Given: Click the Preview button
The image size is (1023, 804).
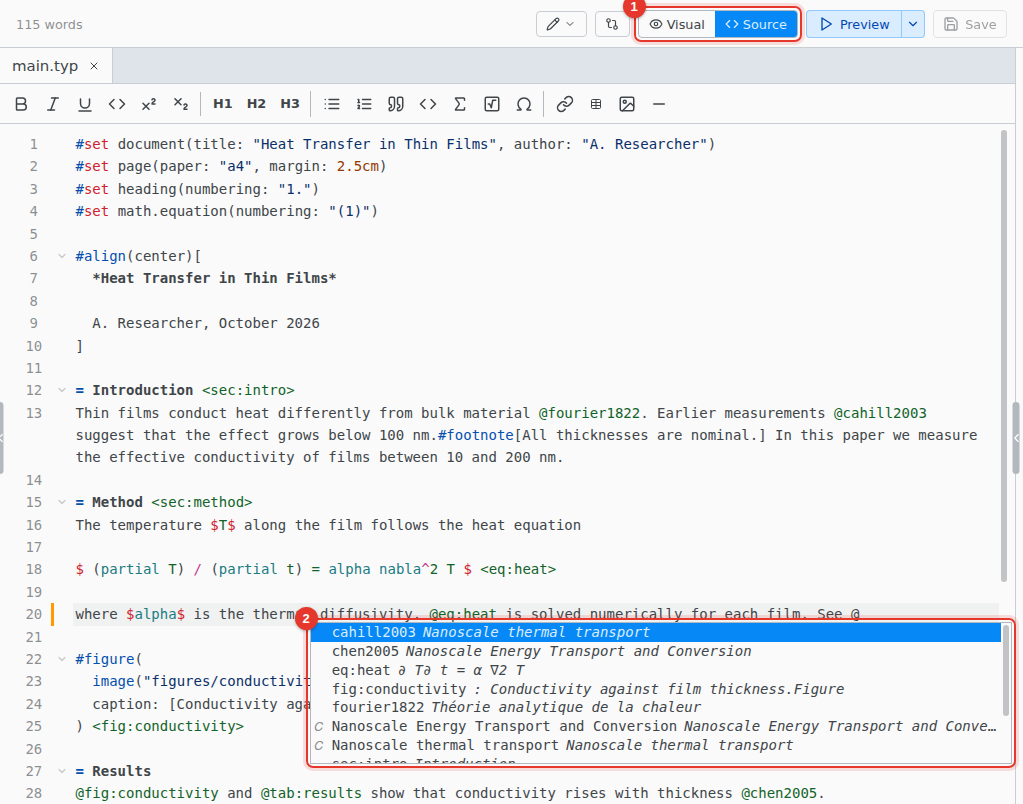Looking at the screenshot, I should click(x=854, y=24).
